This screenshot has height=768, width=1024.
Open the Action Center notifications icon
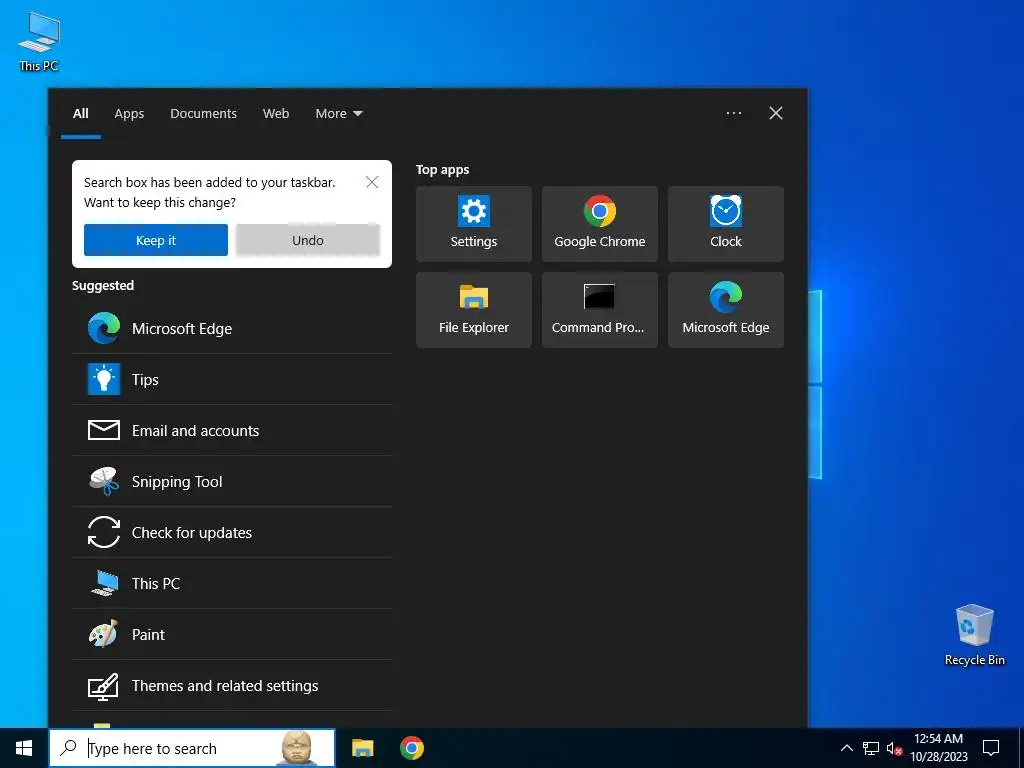(x=991, y=748)
